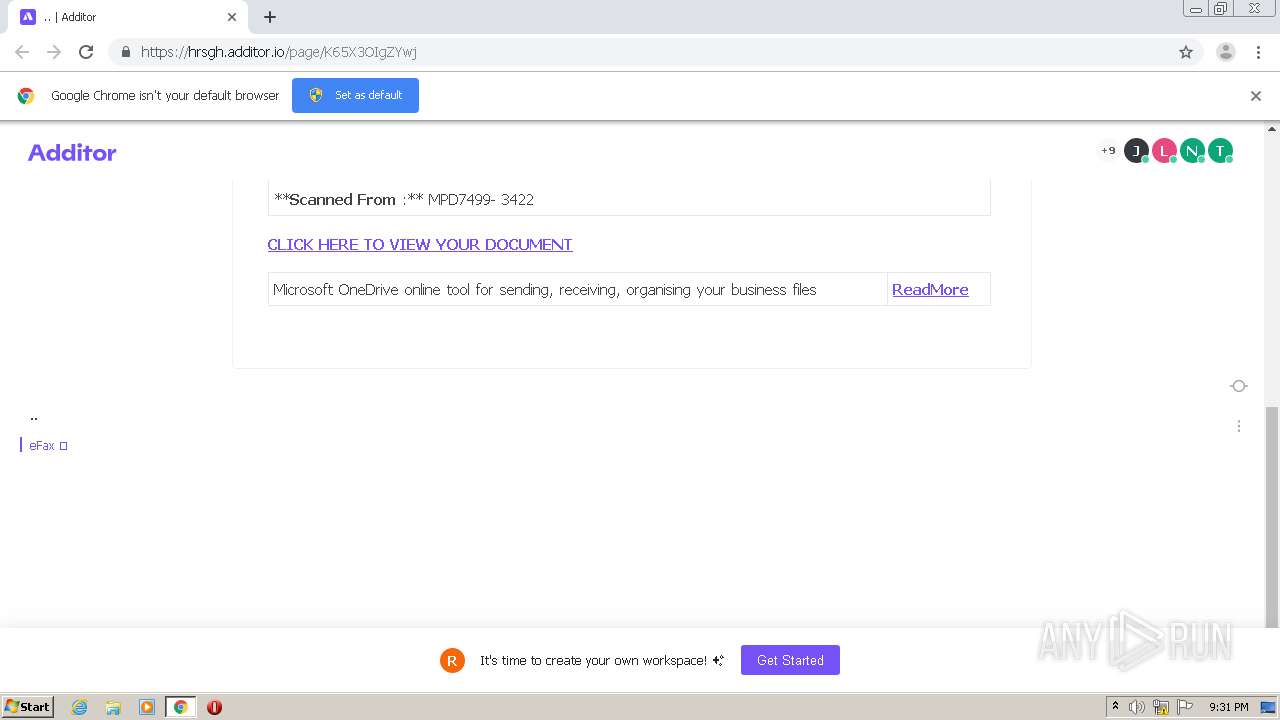This screenshot has height=720, width=1280.
Task: Click the page focus target icon
Action: [1239, 386]
